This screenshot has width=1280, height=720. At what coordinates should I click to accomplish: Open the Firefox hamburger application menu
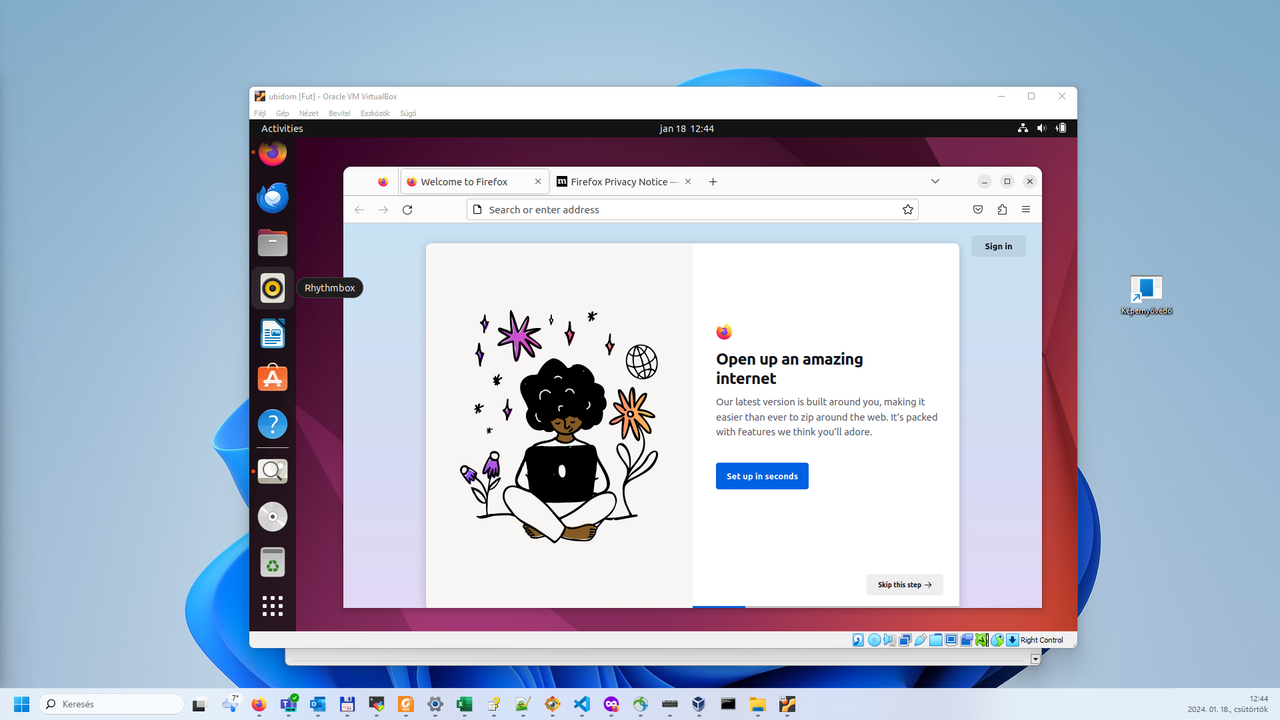coord(1026,210)
